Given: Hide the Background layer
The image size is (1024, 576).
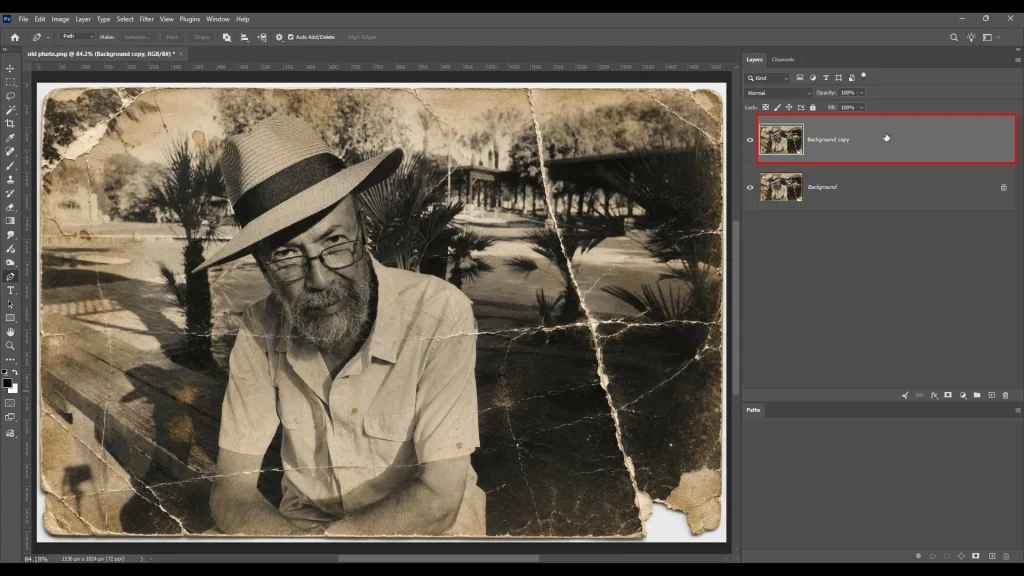Looking at the screenshot, I should (x=750, y=187).
